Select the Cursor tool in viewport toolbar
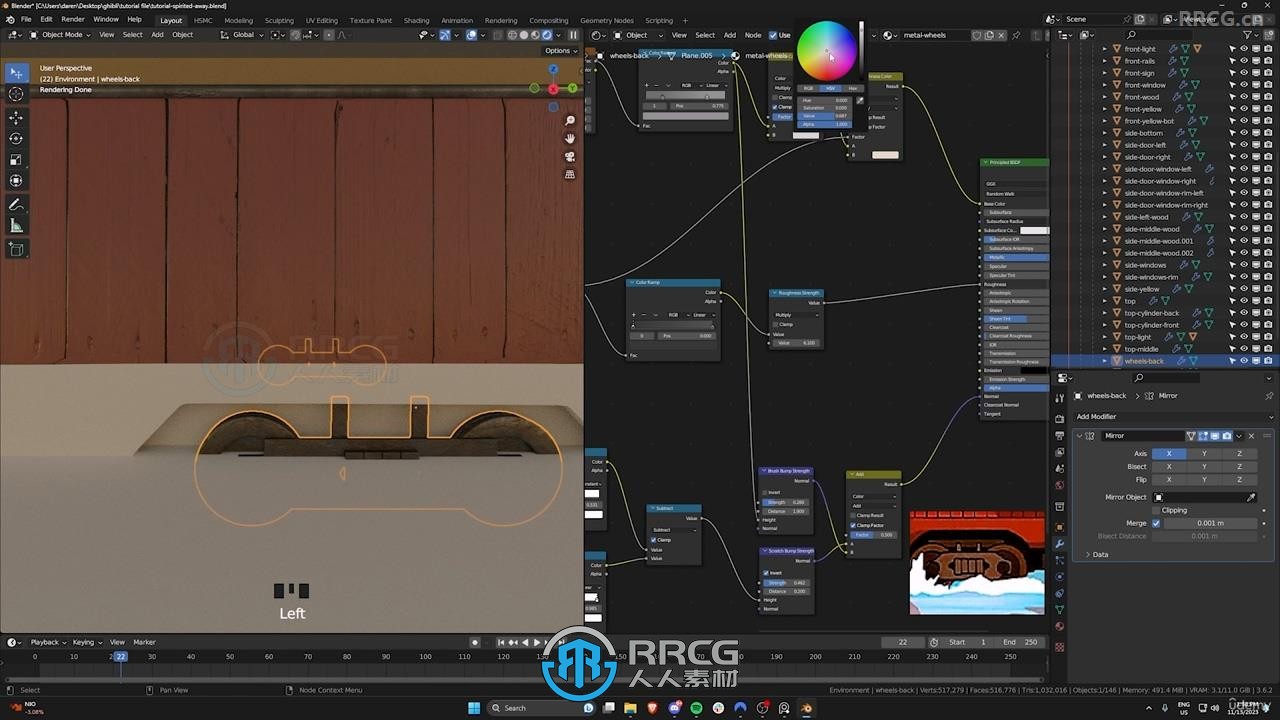 click(x=16, y=94)
